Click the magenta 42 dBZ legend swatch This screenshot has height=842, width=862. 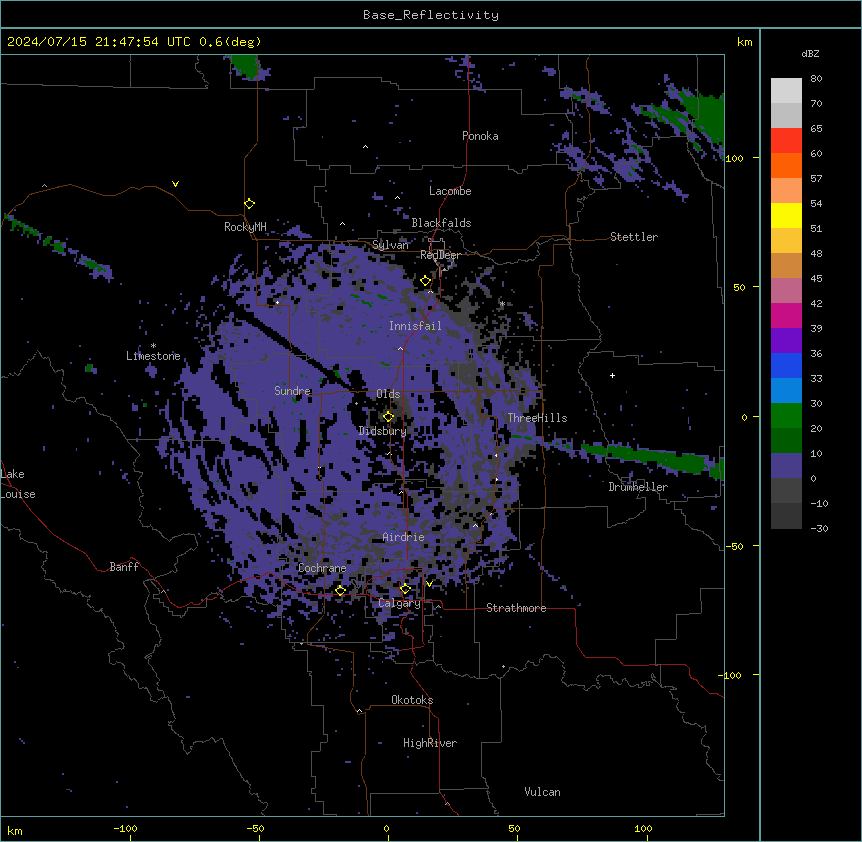point(786,315)
